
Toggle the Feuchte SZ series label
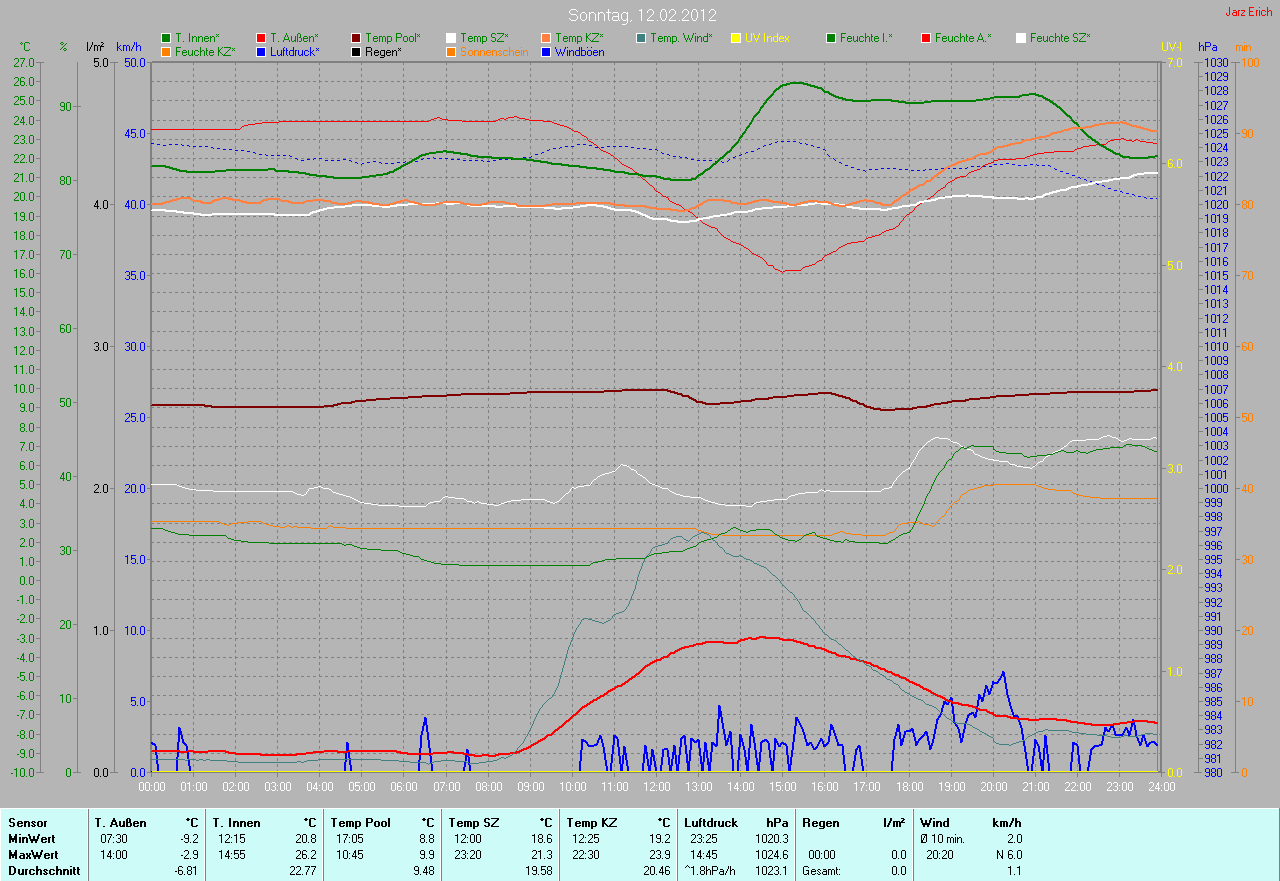1059,38
